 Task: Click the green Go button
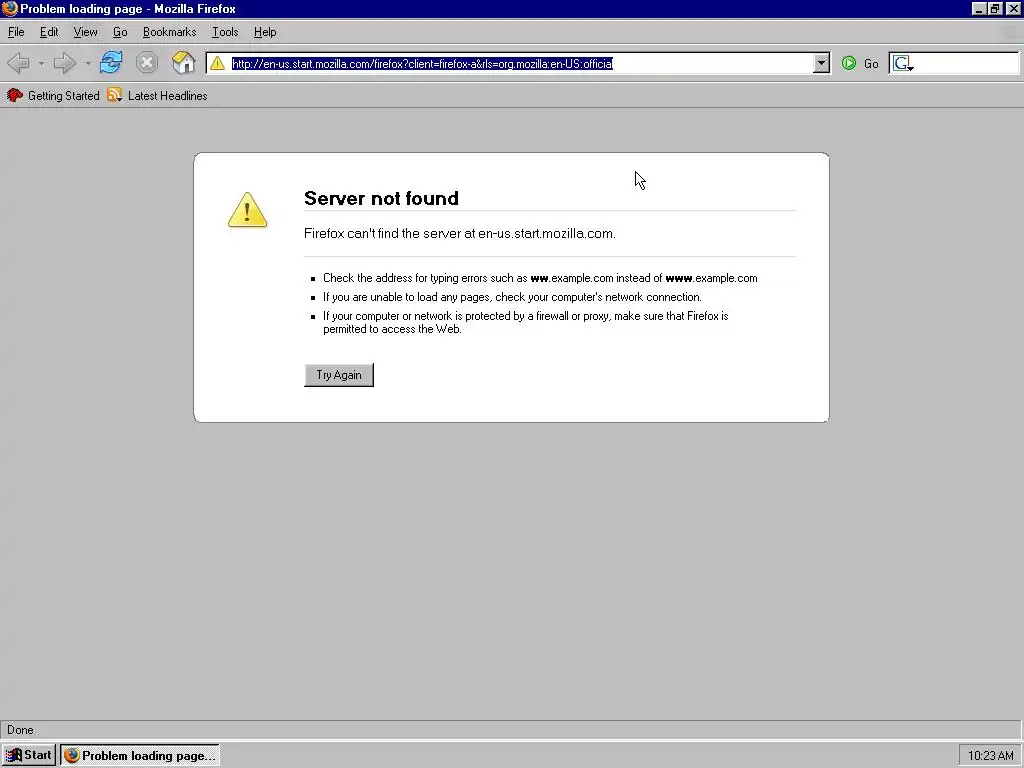point(859,63)
